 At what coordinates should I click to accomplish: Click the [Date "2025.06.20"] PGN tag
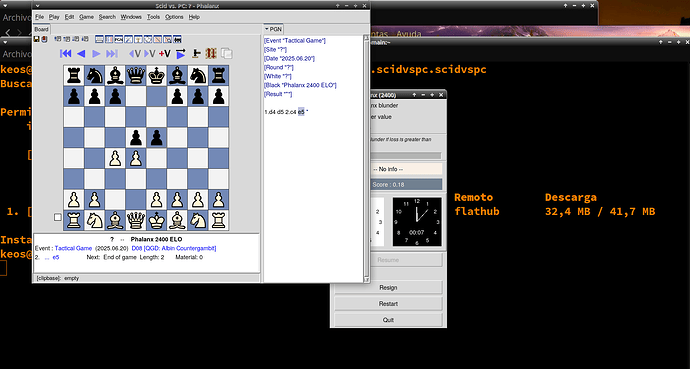pos(289,58)
